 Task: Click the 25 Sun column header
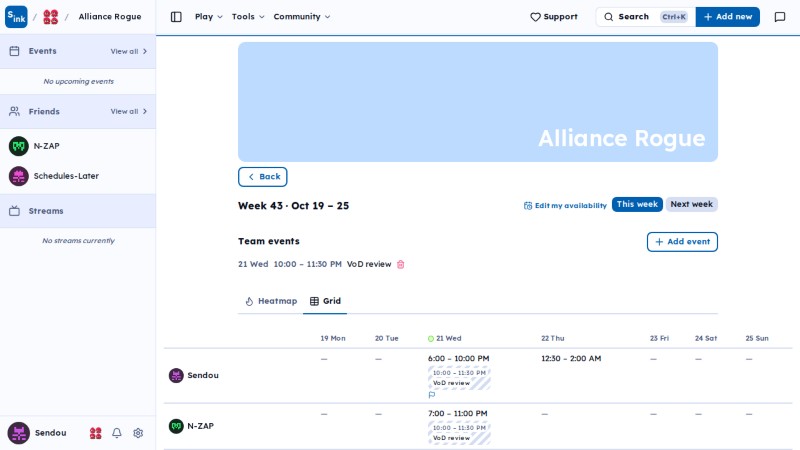(757, 338)
